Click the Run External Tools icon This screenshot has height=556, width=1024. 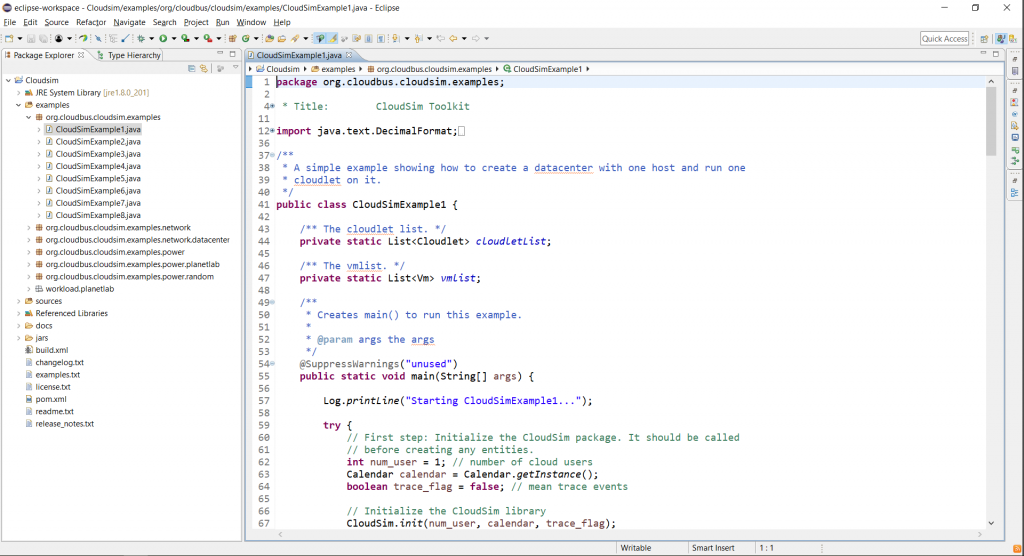point(208,39)
